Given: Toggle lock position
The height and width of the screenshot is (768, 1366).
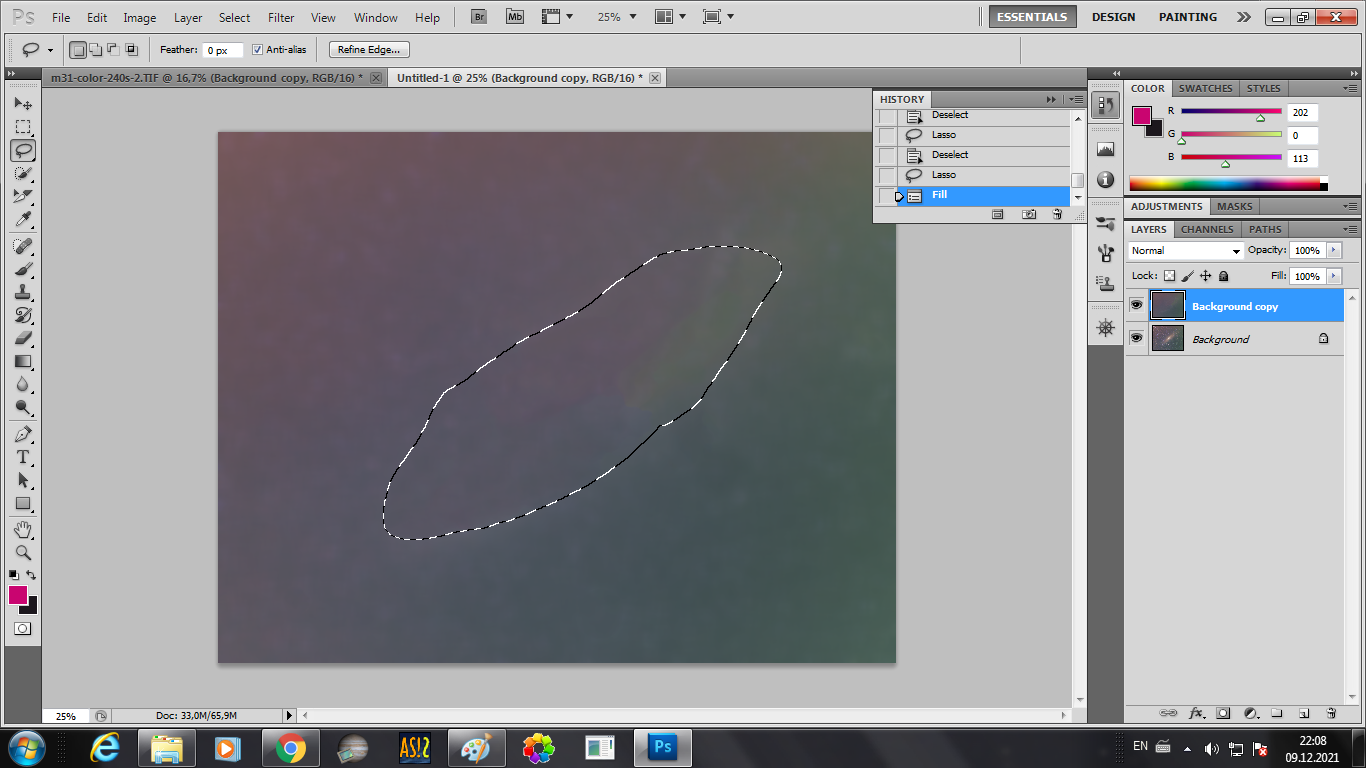Looking at the screenshot, I should (1206, 276).
